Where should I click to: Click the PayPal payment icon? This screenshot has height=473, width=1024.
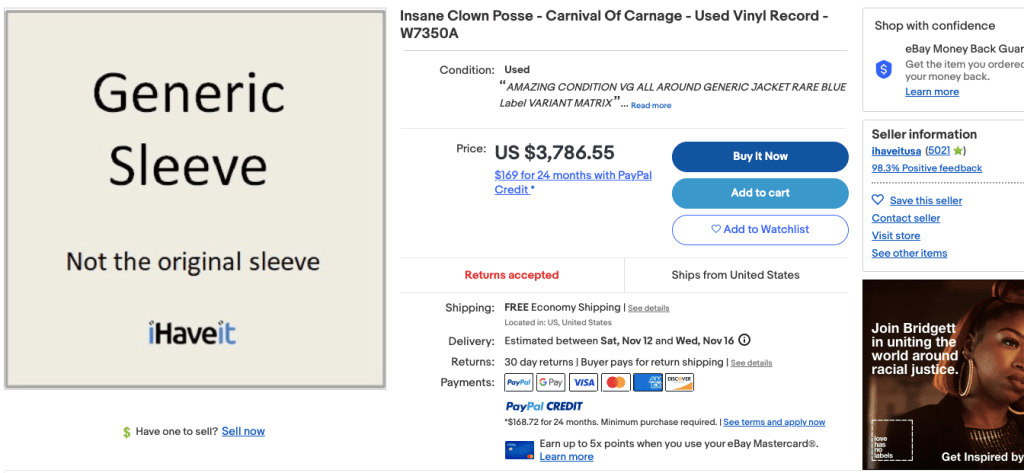point(519,382)
